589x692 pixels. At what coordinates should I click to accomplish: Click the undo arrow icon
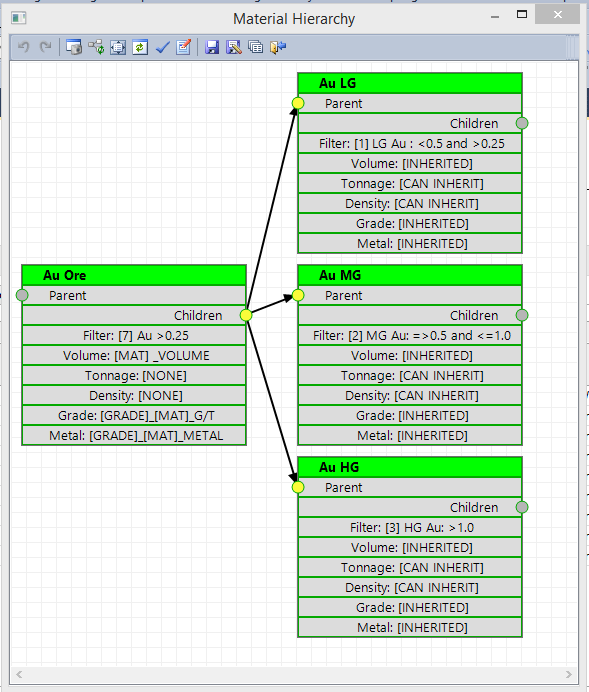[x=24, y=47]
